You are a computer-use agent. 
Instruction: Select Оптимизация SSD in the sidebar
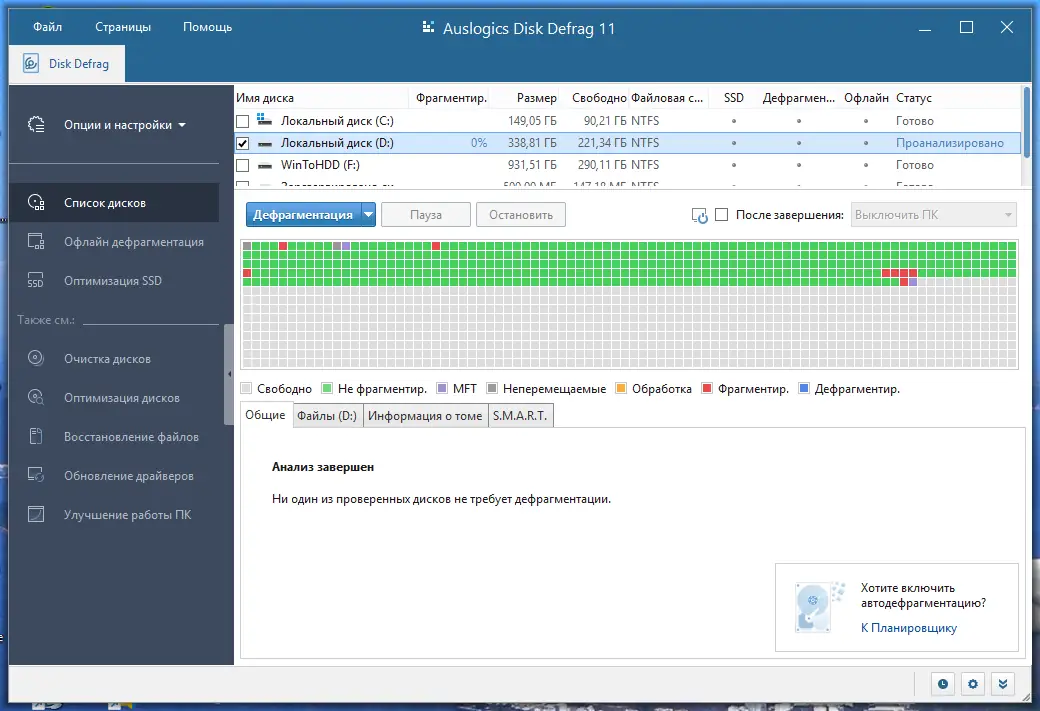[x=114, y=281]
